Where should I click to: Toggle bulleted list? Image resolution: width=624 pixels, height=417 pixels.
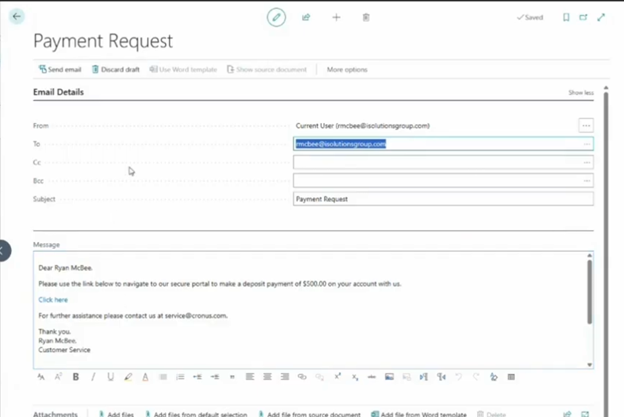point(163,377)
